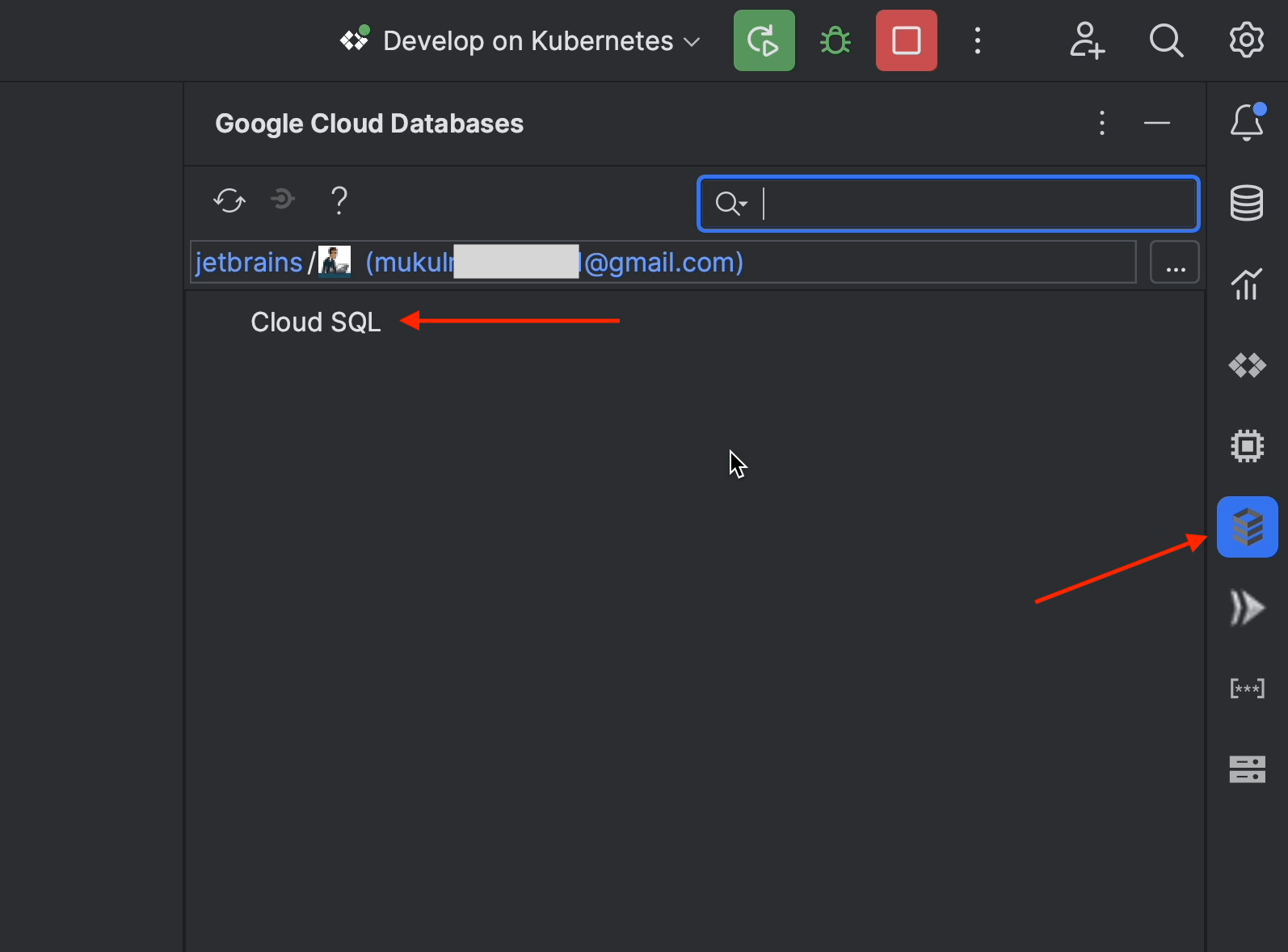This screenshot has height=952, width=1288.
Task: Open search history dropdown in the search field
Action: click(x=731, y=204)
